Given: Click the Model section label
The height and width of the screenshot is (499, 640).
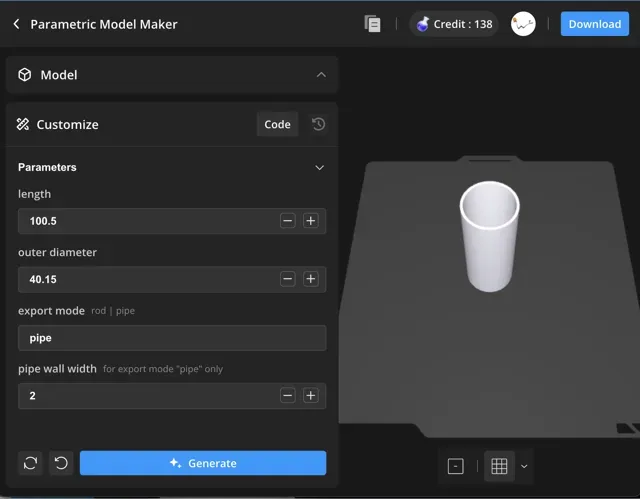Looking at the screenshot, I should point(59,75).
